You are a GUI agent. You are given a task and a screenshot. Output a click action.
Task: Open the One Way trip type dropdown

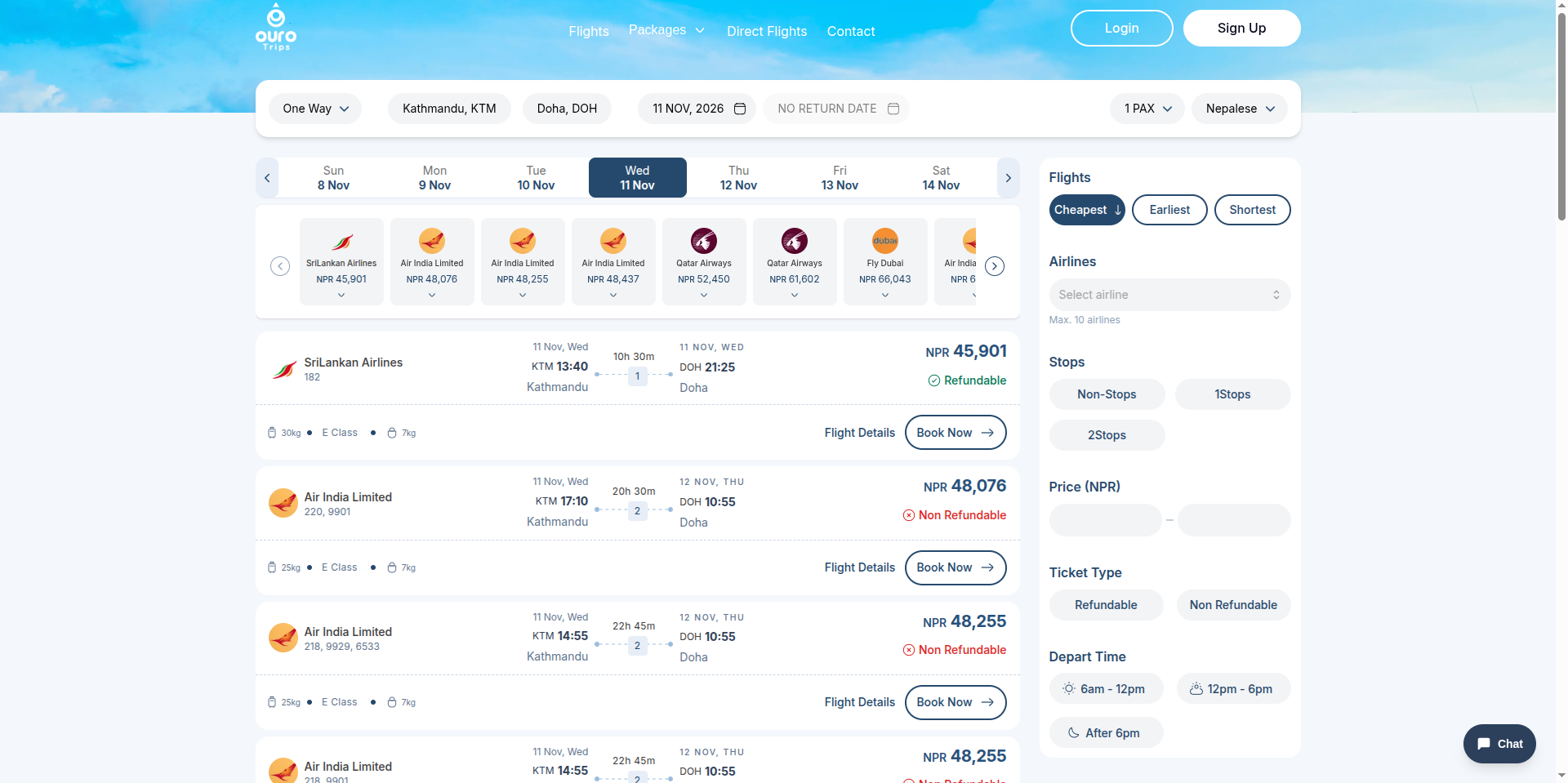pyautogui.click(x=315, y=109)
